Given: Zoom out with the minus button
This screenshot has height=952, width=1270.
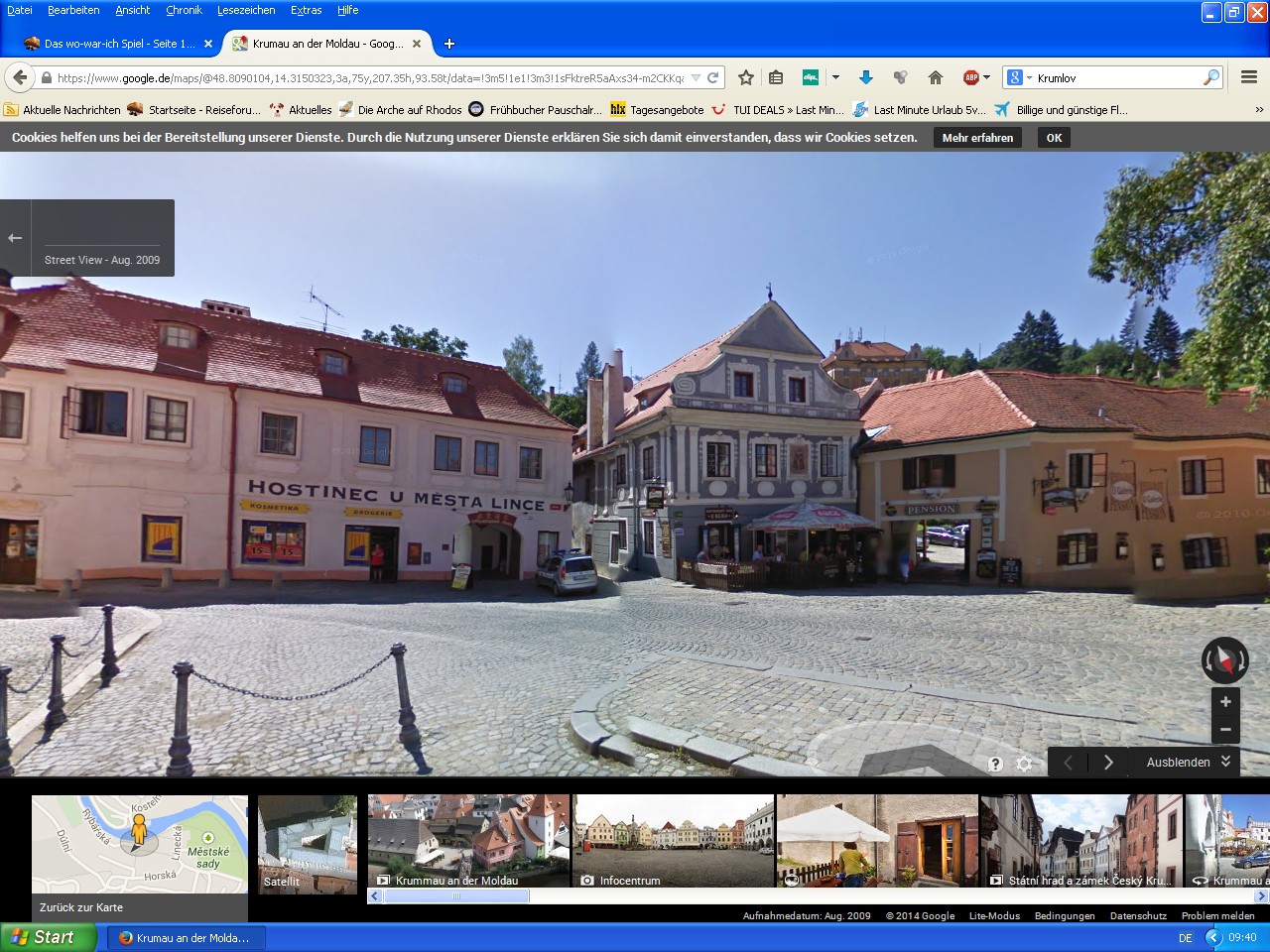Looking at the screenshot, I should (1225, 730).
